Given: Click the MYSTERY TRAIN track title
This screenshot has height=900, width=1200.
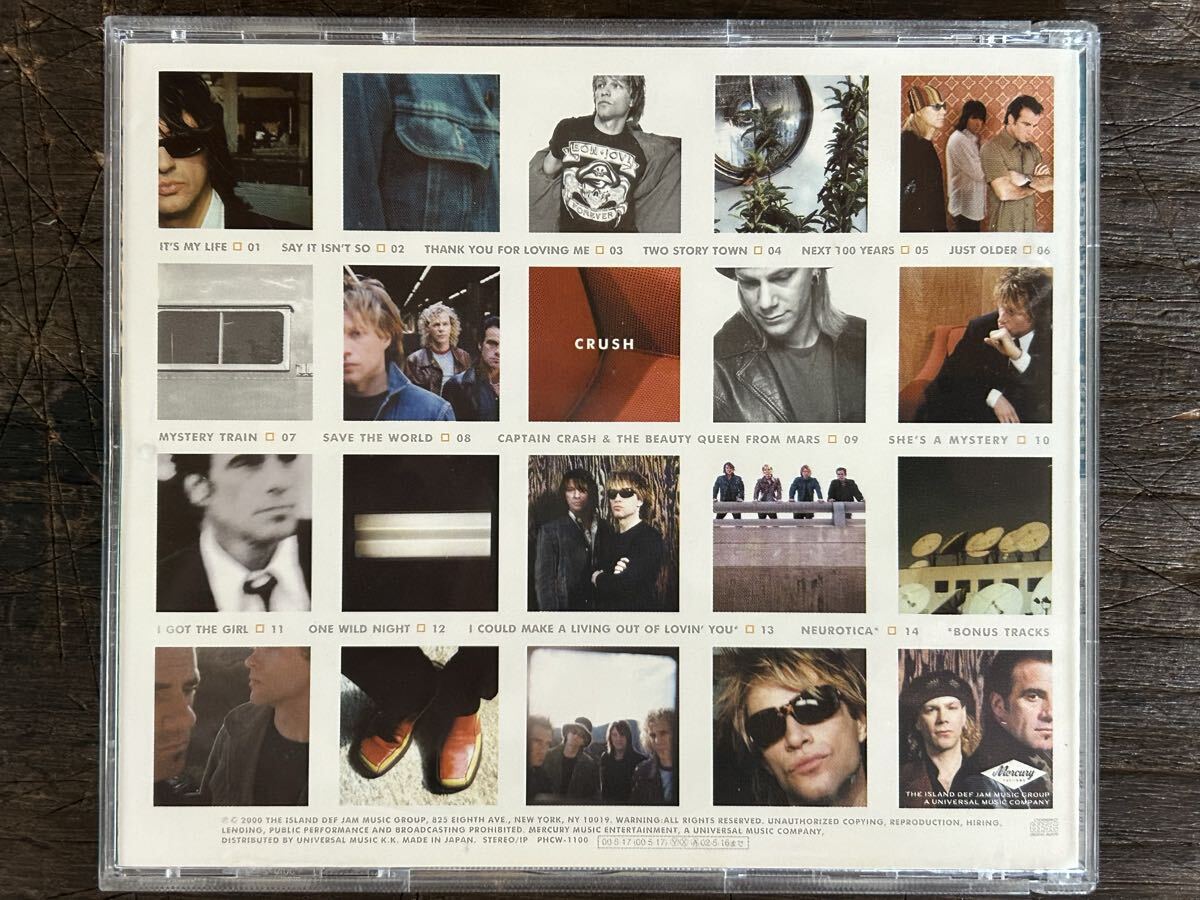Looking at the screenshot, I should 209,438.
